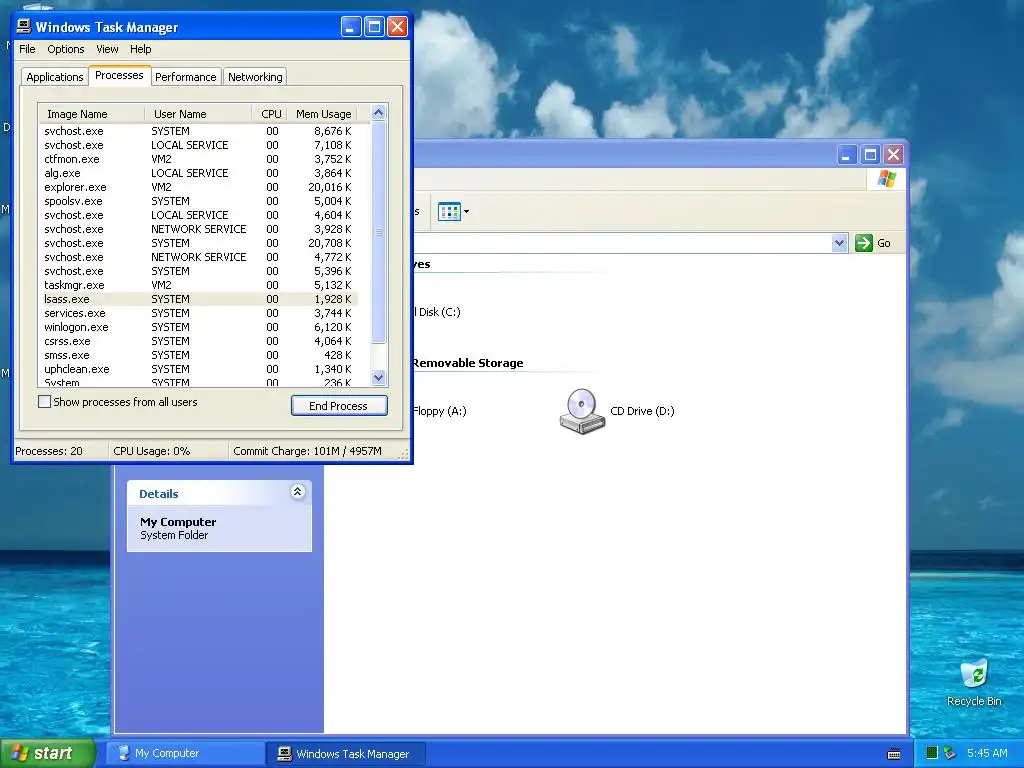The image size is (1024, 768).
Task: Open the Views toolbar icon in My Computer
Action: 449,212
